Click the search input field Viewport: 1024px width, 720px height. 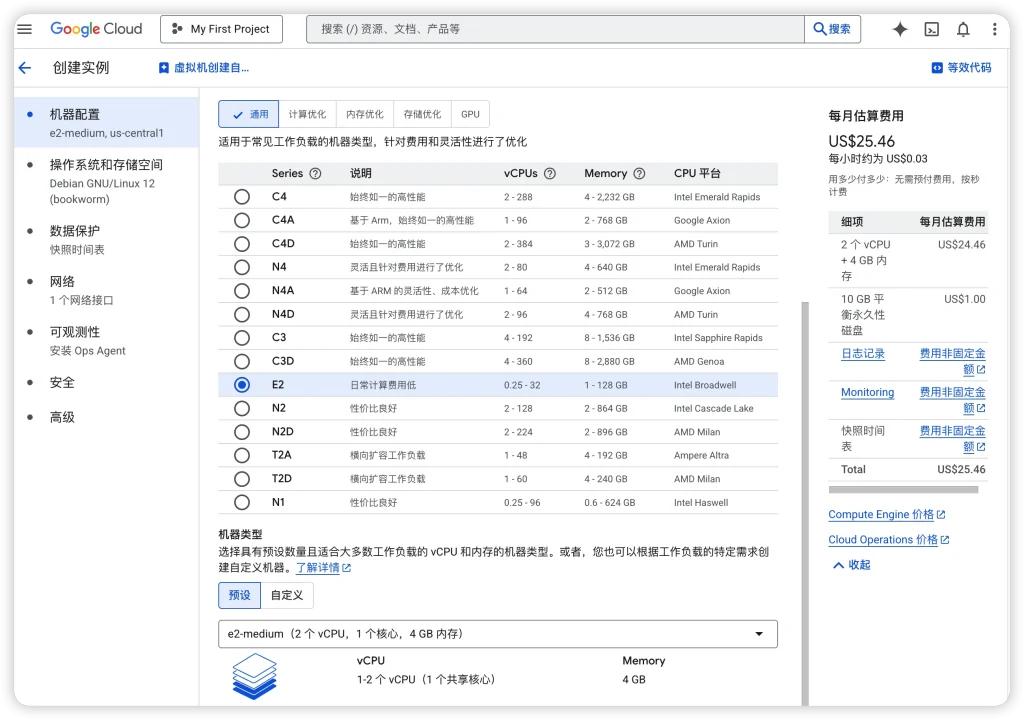tap(555, 29)
